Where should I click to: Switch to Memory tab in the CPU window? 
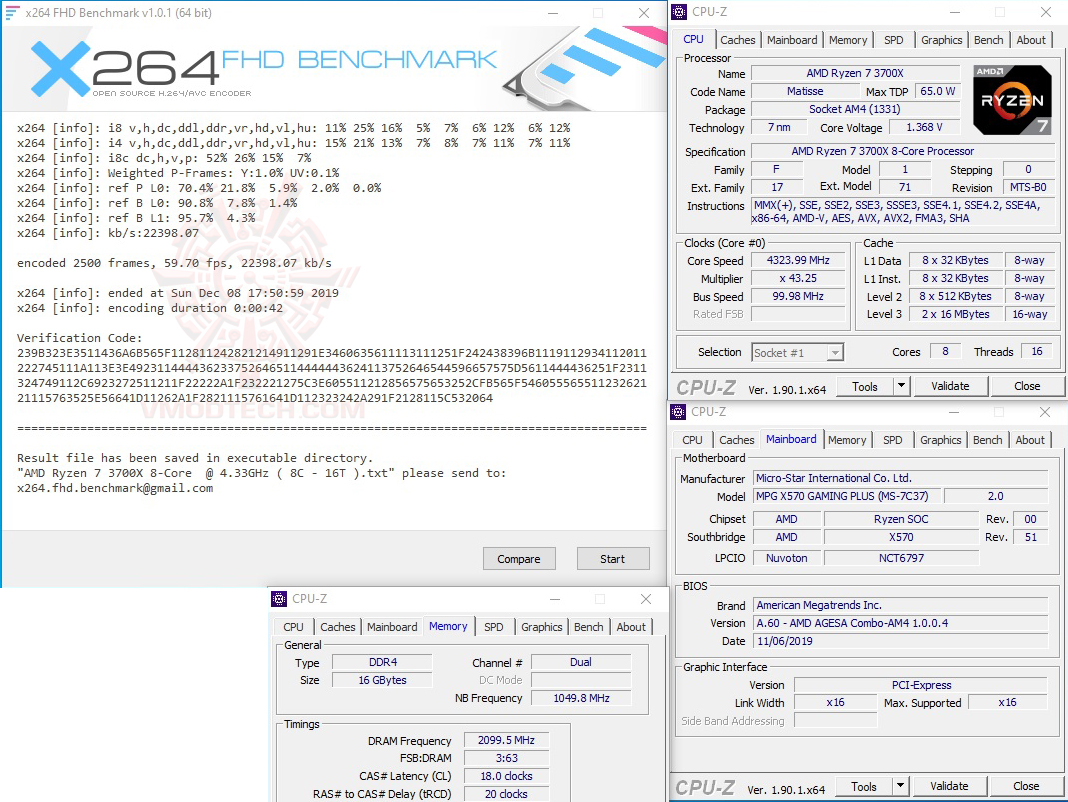[847, 40]
